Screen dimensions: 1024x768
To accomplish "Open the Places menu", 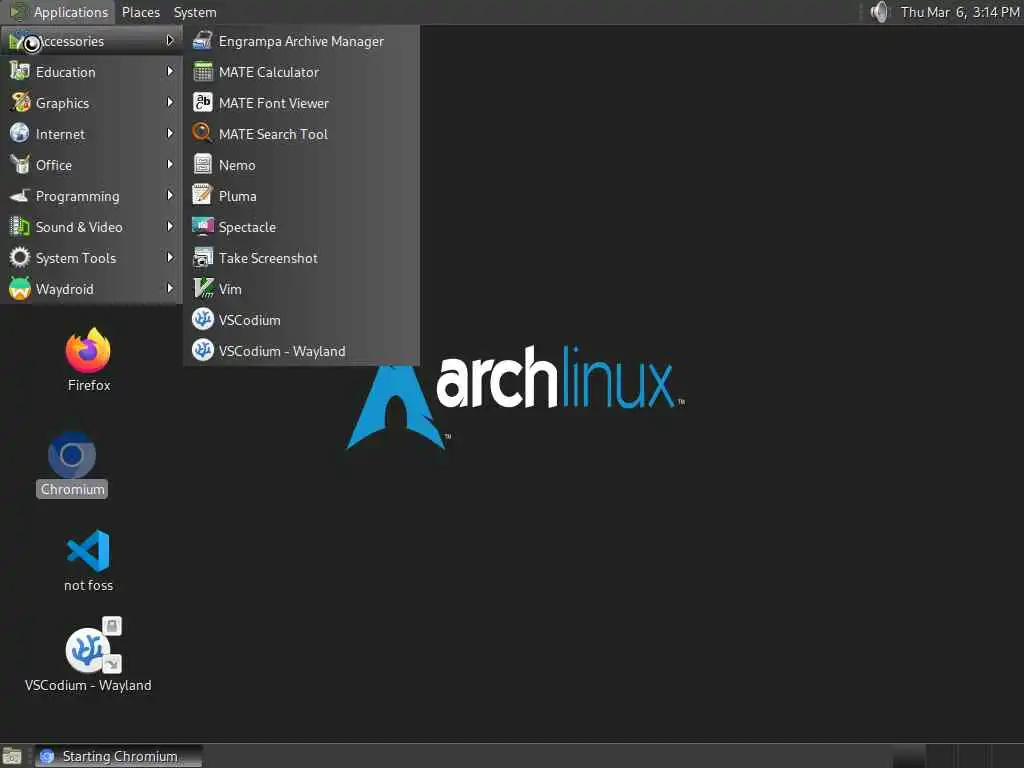I will pos(140,12).
